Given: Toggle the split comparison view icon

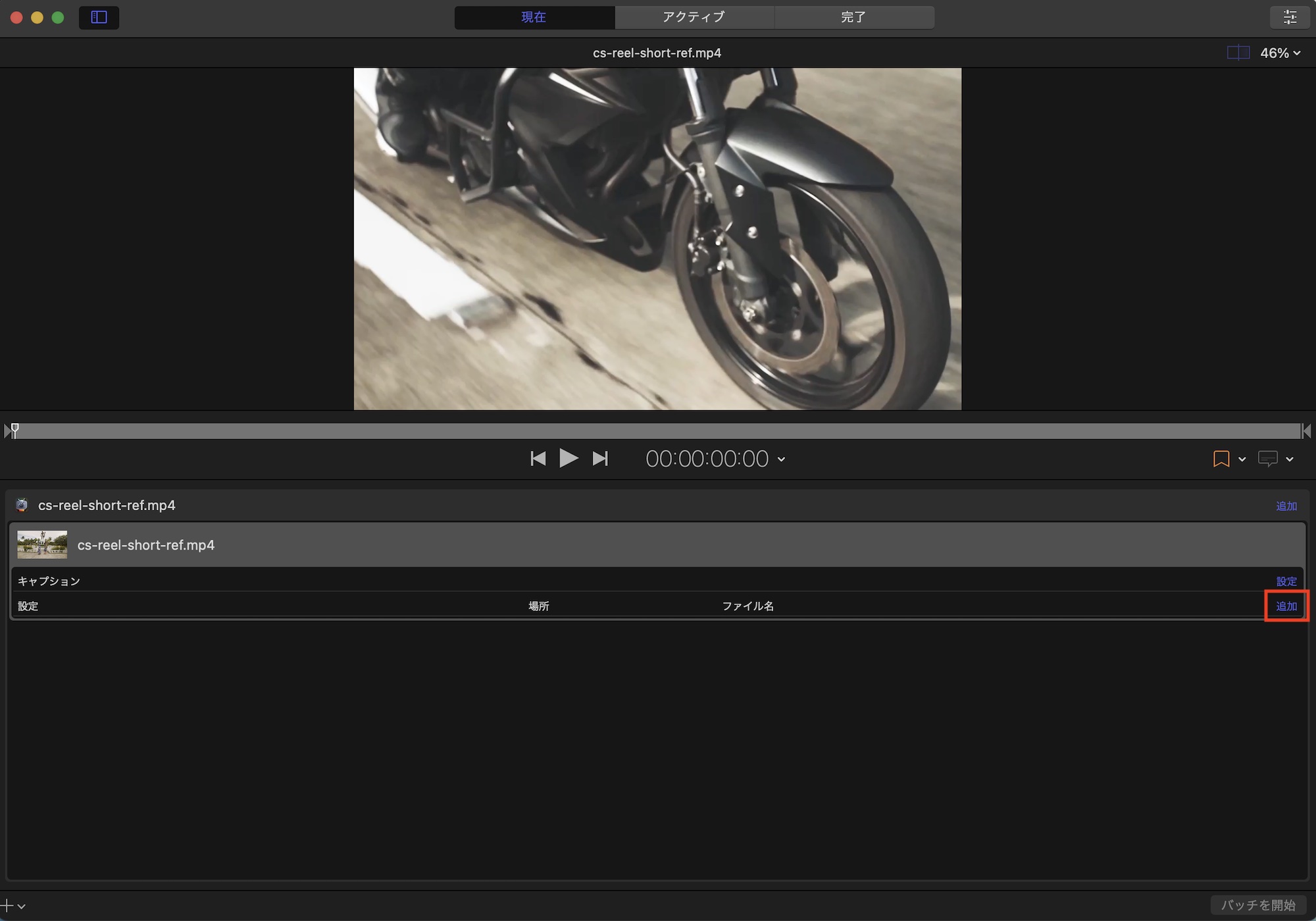Looking at the screenshot, I should [1238, 53].
